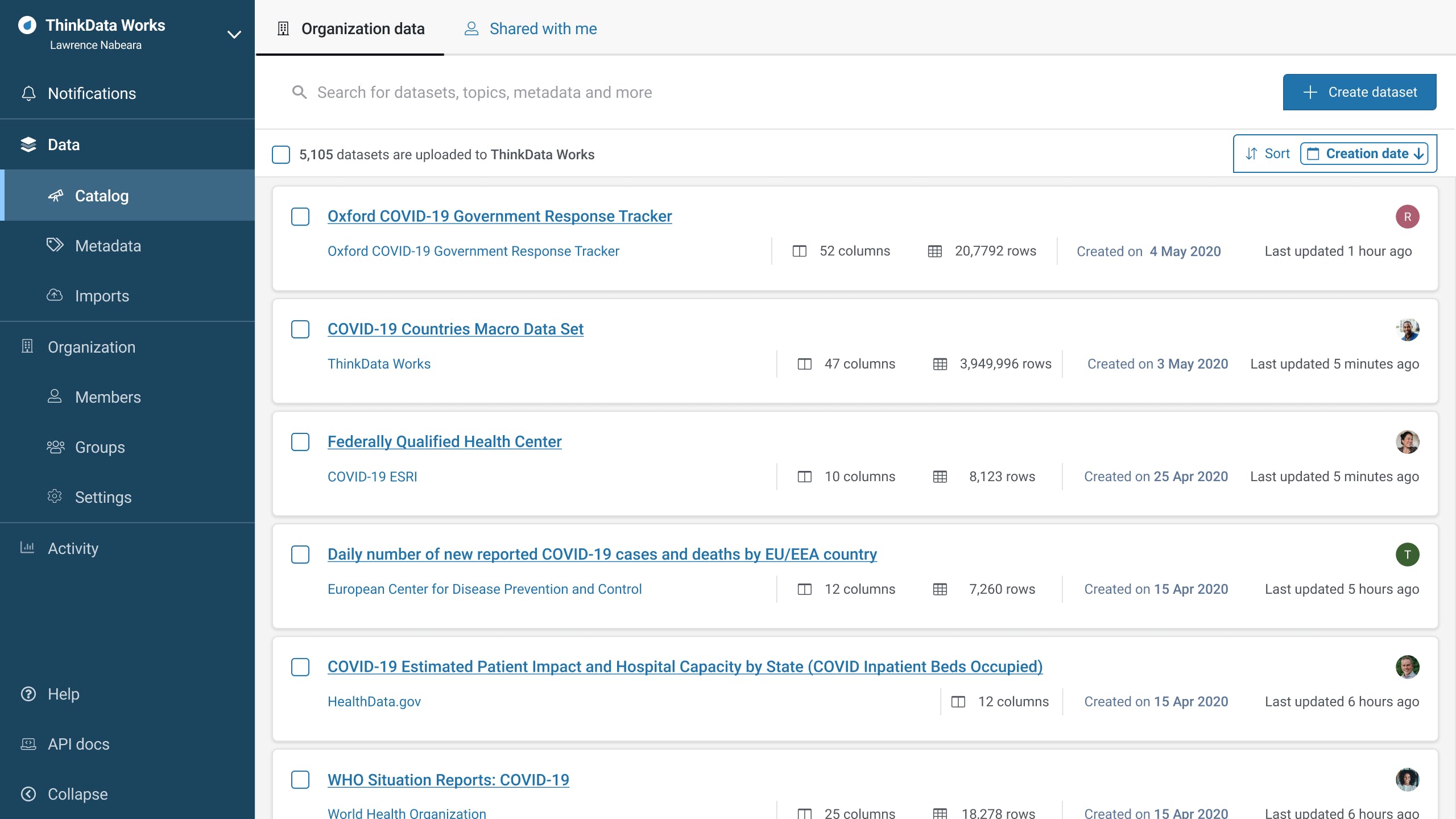1456x819 pixels.
Task: Collapse the sidebar with the arrow icon
Action: tap(28, 794)
